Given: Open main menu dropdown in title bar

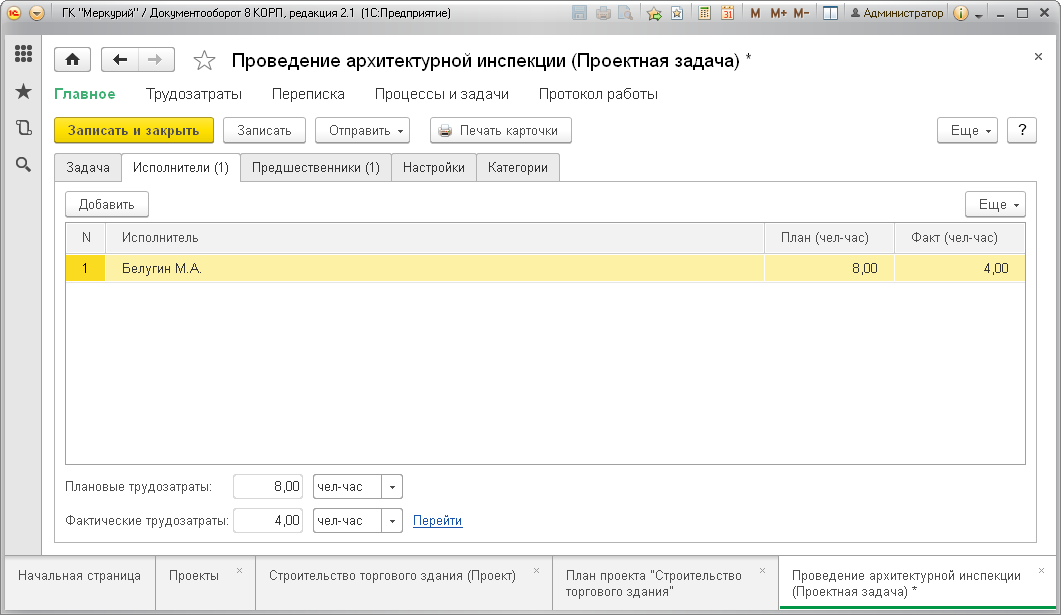Looking at the screenshot, I should coord(37,13).
